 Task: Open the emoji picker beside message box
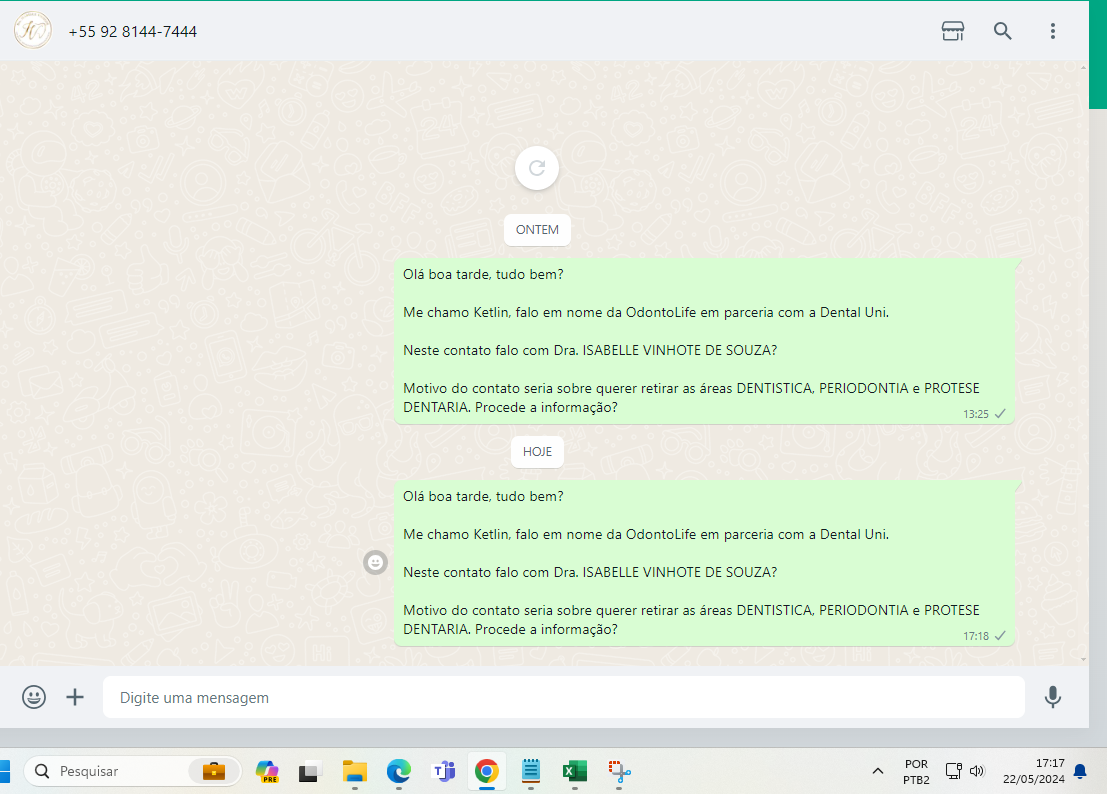[x=34, y=697]
